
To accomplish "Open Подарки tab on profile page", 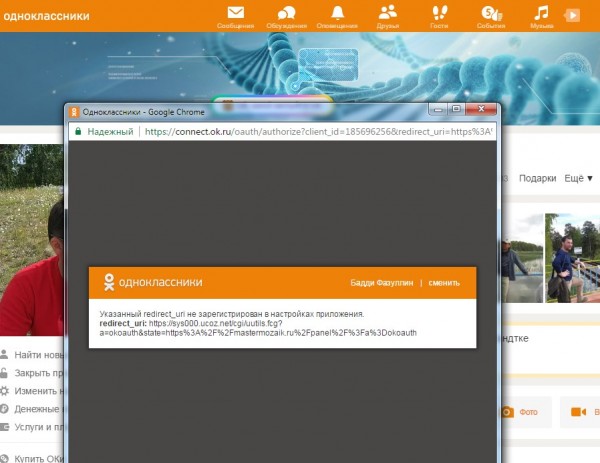I will tap(537, 178).
